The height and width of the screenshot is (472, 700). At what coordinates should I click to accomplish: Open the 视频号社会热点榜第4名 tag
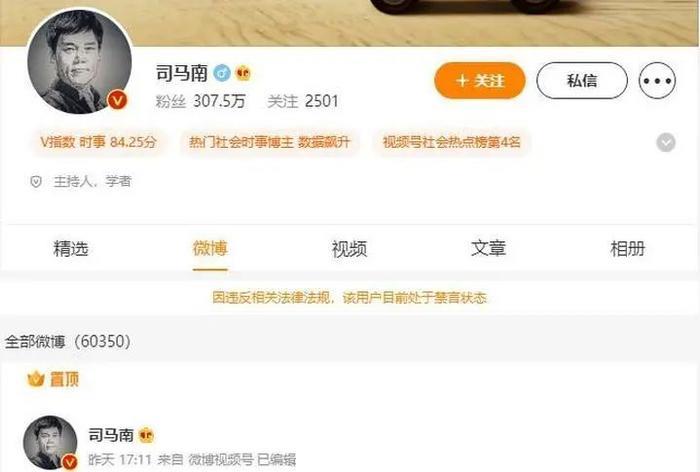(451, 142)
